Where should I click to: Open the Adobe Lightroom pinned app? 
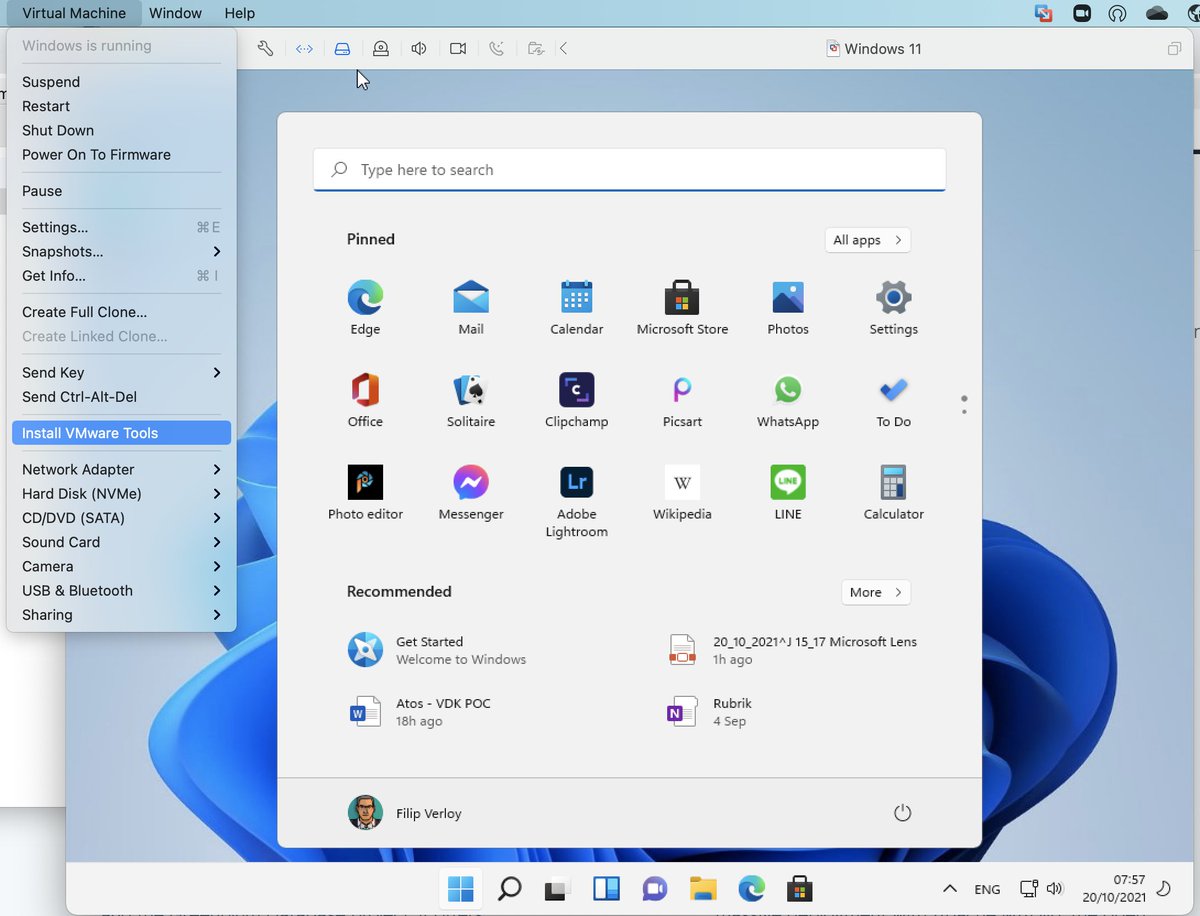577,501
